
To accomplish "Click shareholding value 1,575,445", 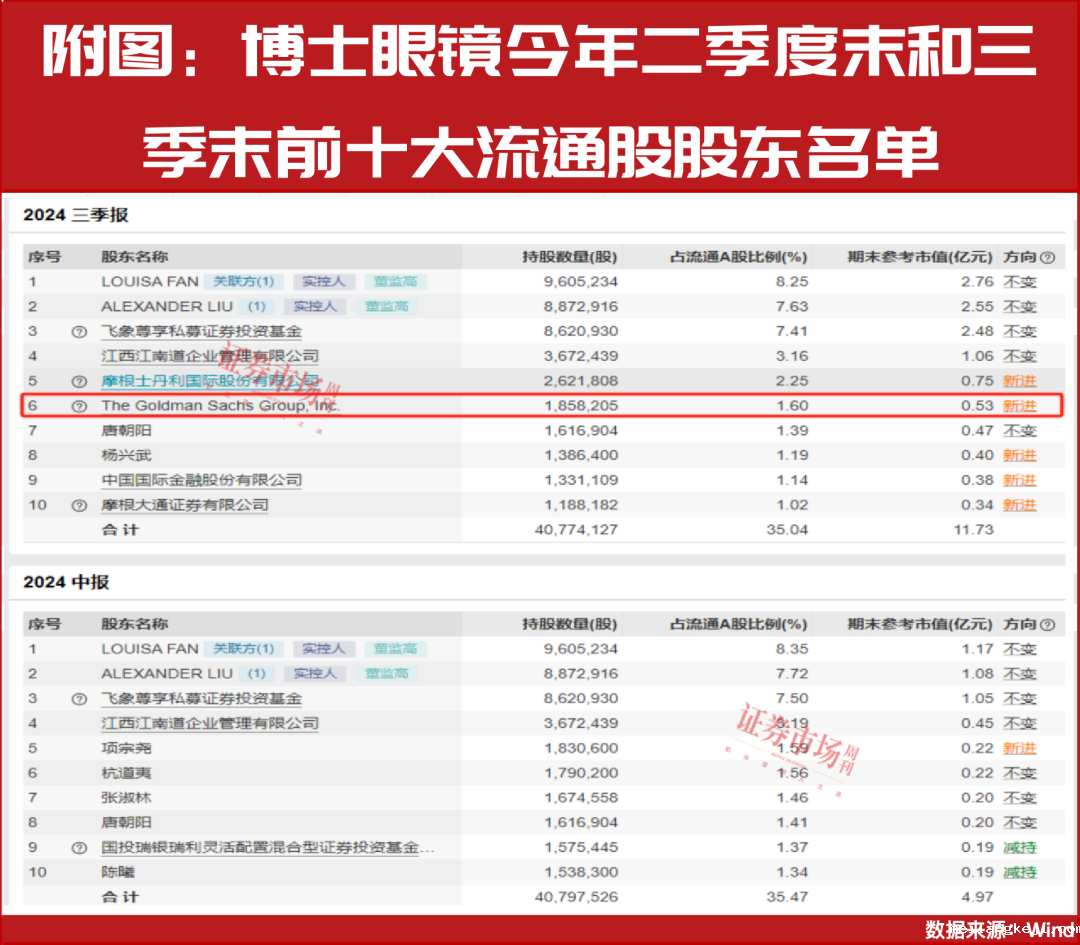I will [581, 847].
